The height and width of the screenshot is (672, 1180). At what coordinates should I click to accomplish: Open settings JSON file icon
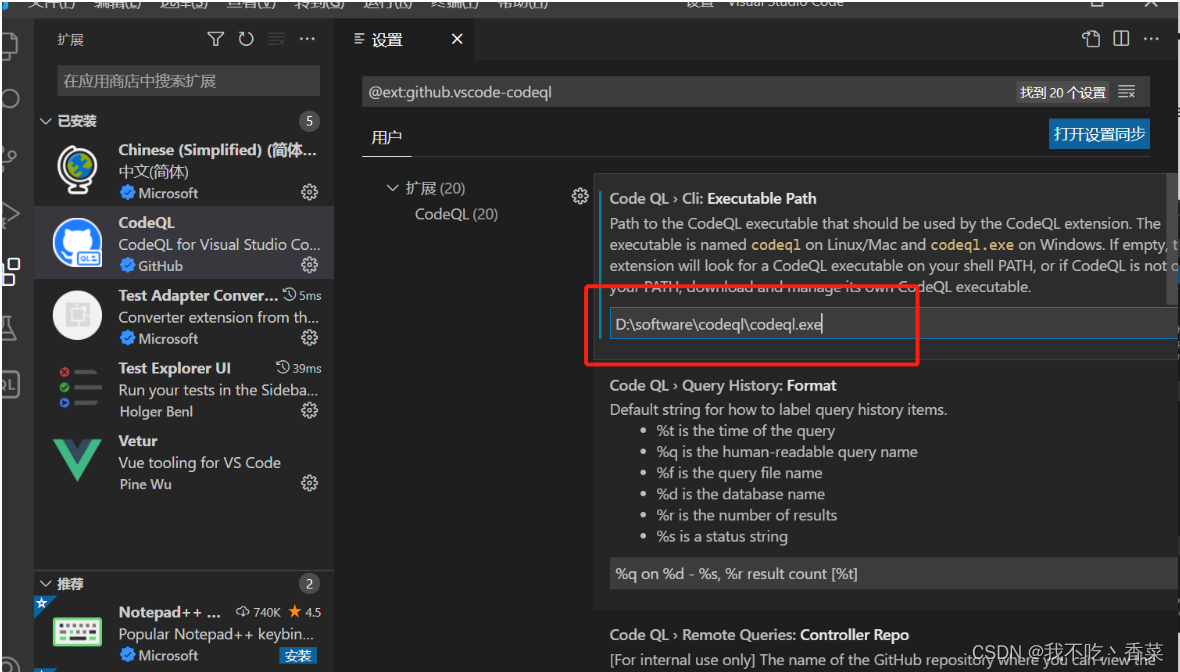[1090, 39]
